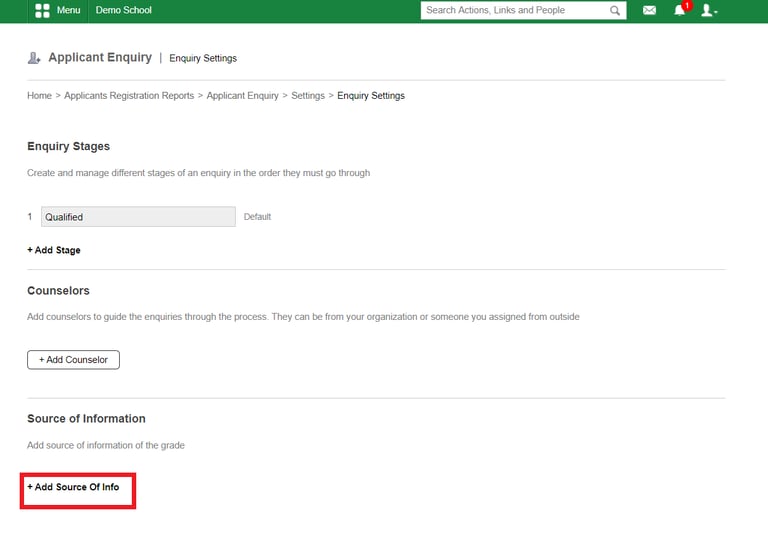Click the red notification count badge
This screenshot has height=541, width=768.
click(687, 5)
